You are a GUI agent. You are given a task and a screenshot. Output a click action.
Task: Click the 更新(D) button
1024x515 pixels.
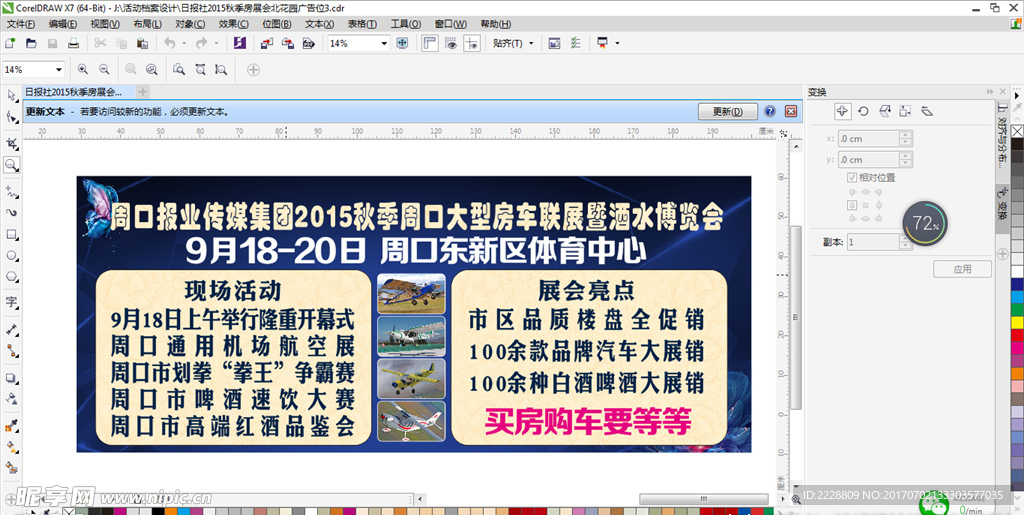point(728,111)
